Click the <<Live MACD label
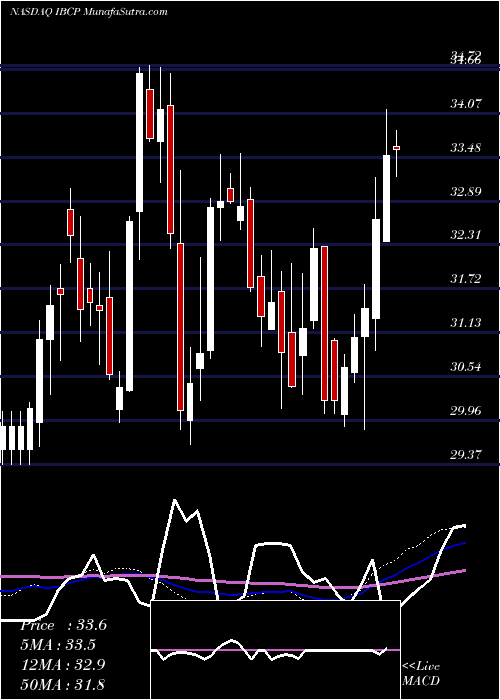 [421, 673]
